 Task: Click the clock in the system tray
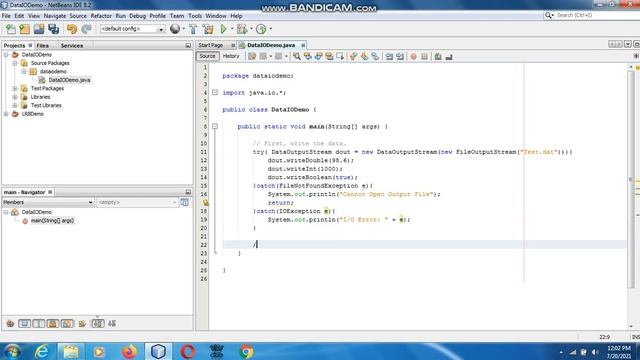619,352
